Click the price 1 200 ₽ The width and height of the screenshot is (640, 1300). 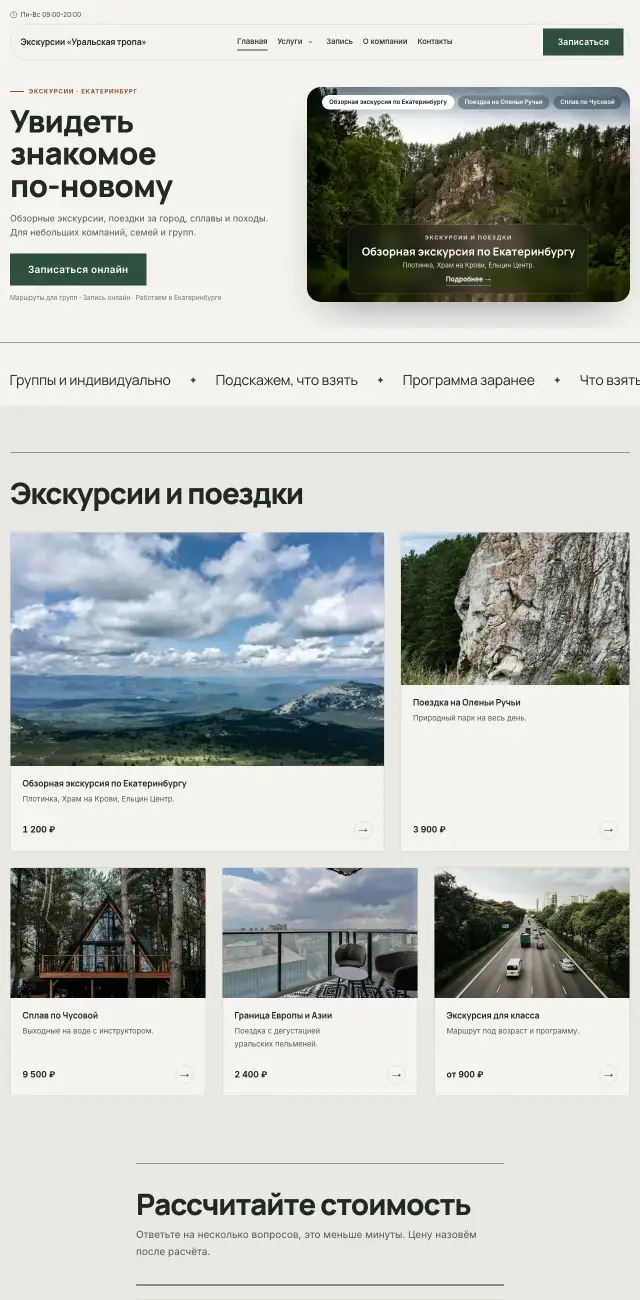tap(39, 829)
